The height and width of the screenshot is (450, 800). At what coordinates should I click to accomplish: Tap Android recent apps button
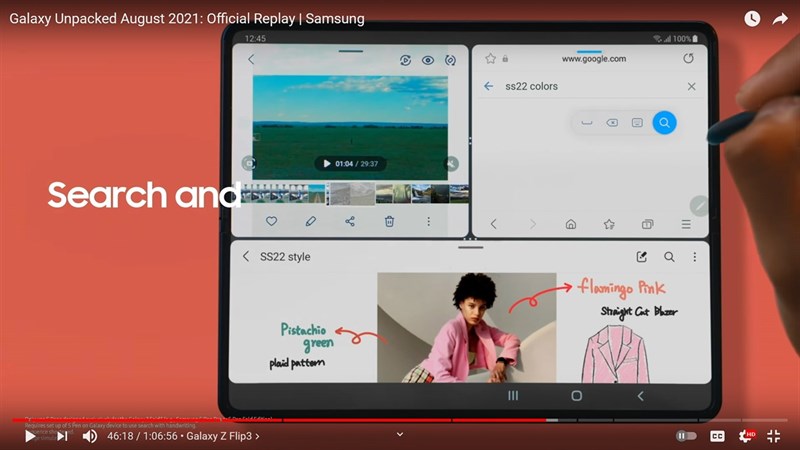click(x=513, y=395)
